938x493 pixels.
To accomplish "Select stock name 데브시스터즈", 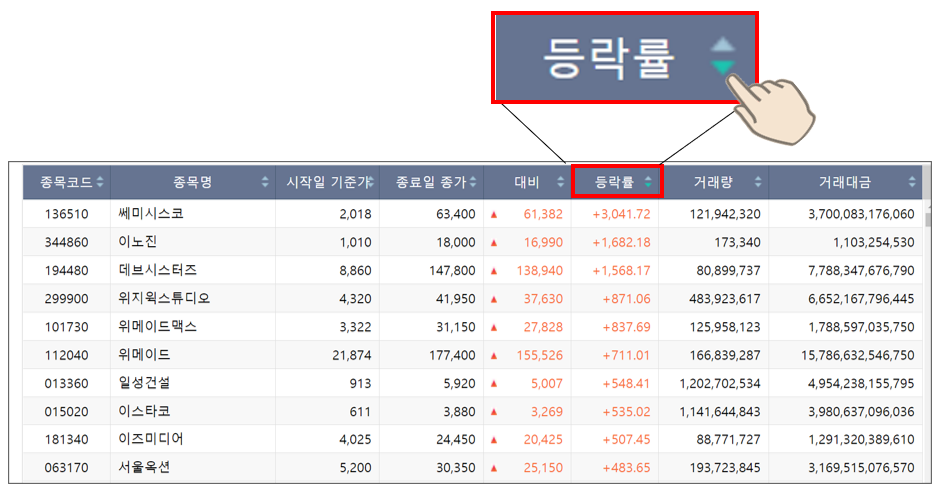I will 157,270.
